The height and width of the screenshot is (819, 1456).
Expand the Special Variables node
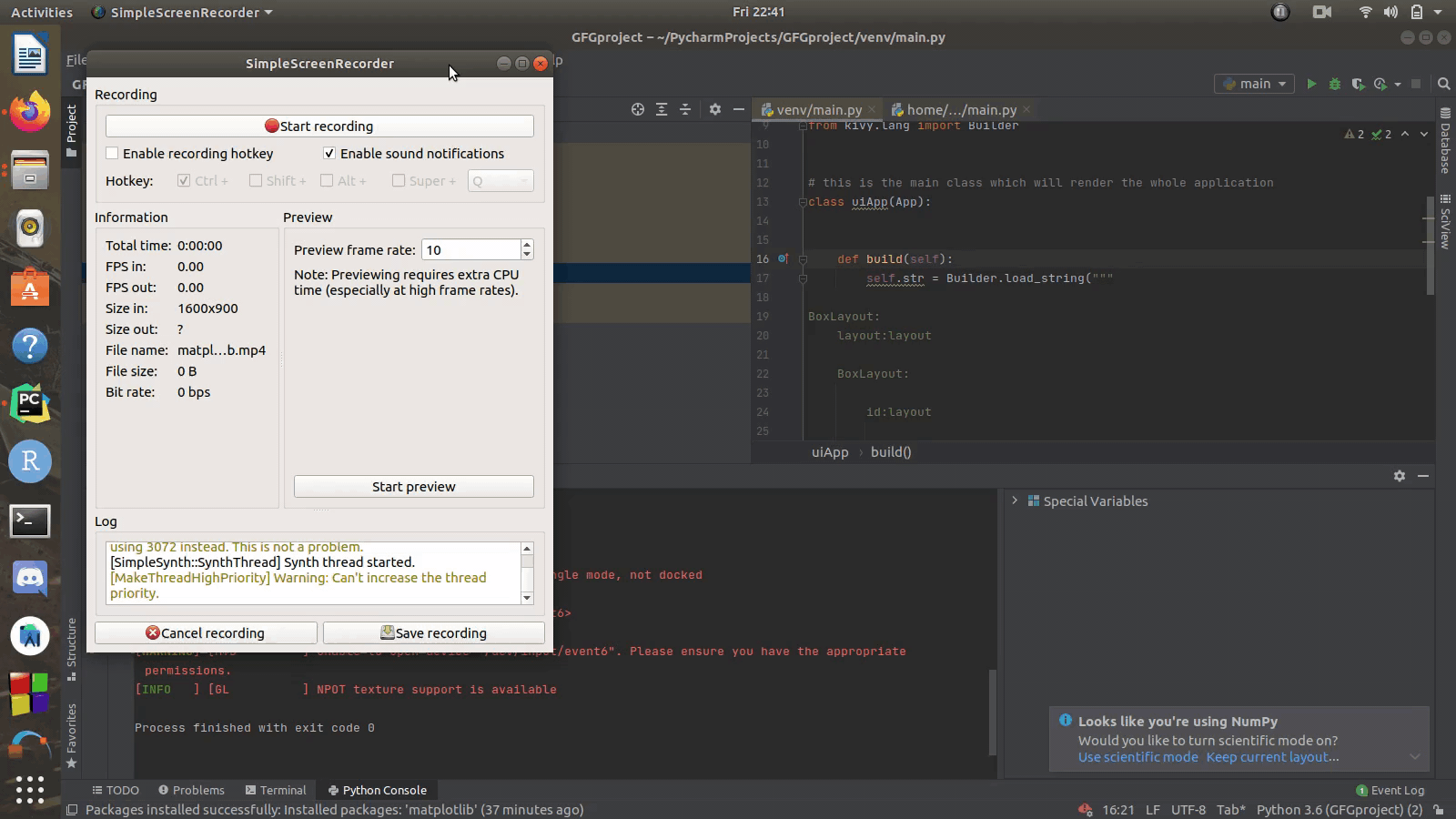click(x=1015, y=500)
